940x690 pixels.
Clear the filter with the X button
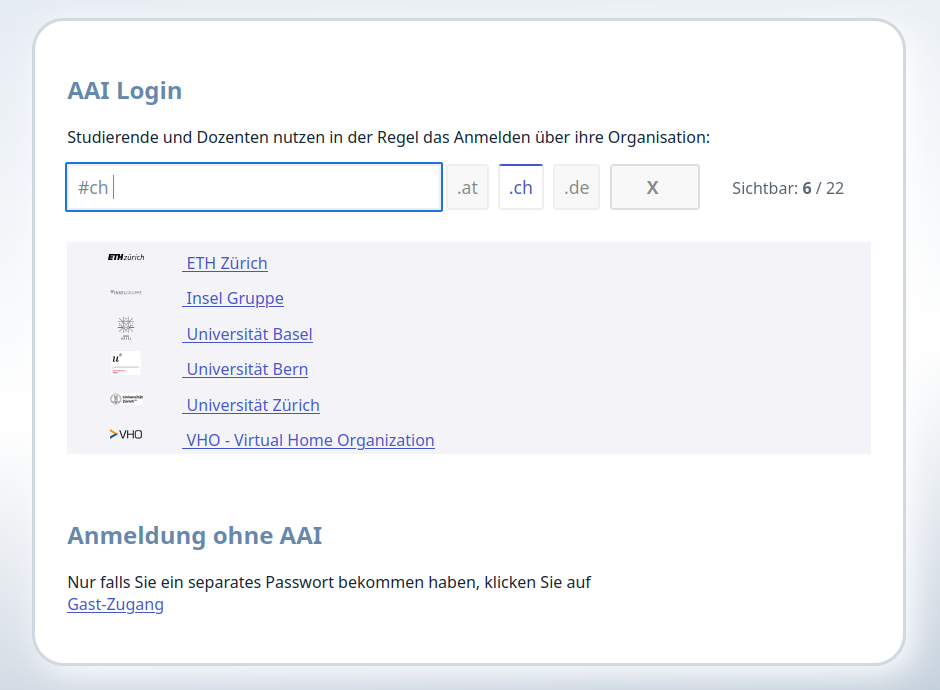pos(655,187)
